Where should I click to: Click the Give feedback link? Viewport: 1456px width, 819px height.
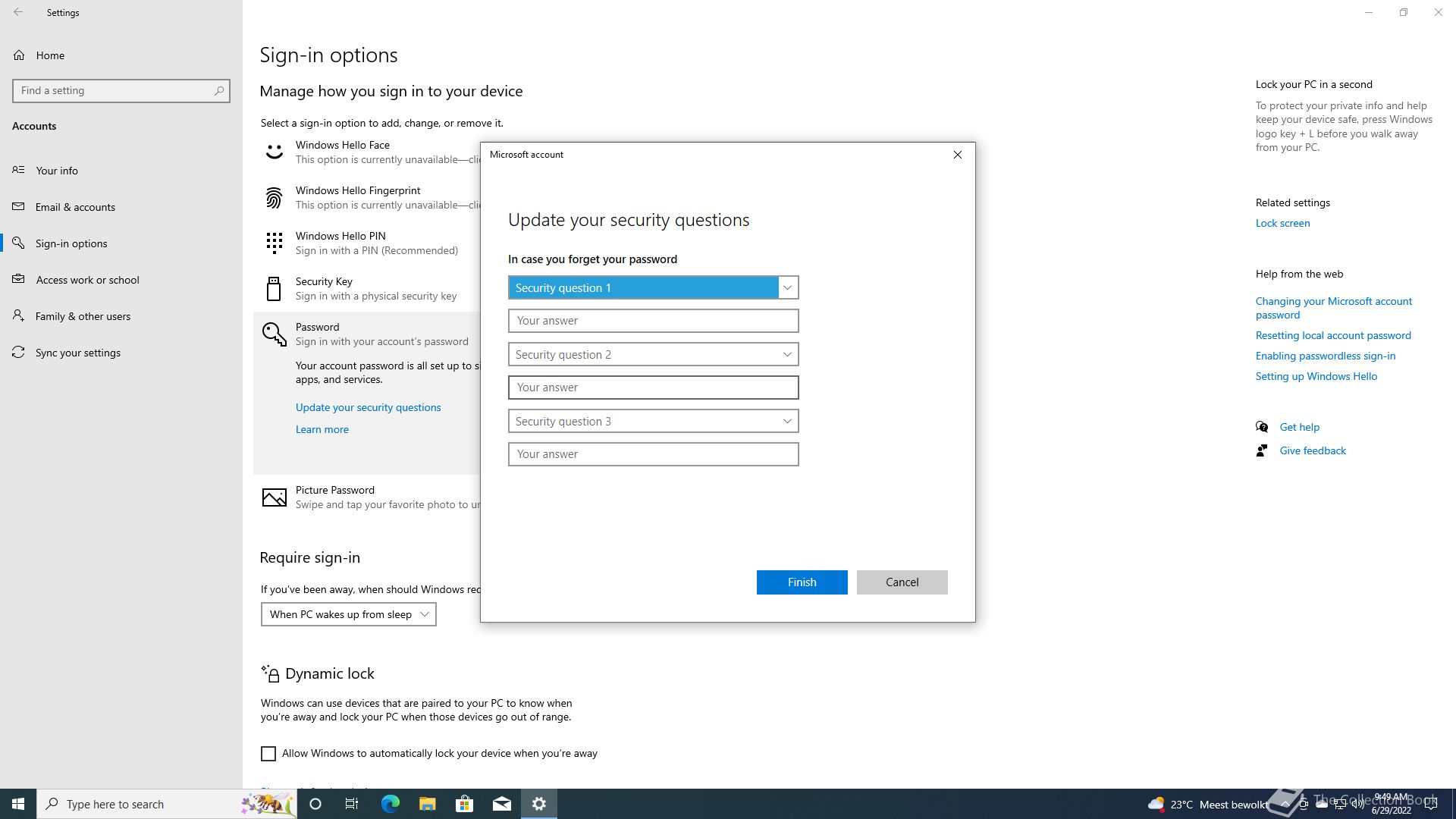pos(1313,450)
